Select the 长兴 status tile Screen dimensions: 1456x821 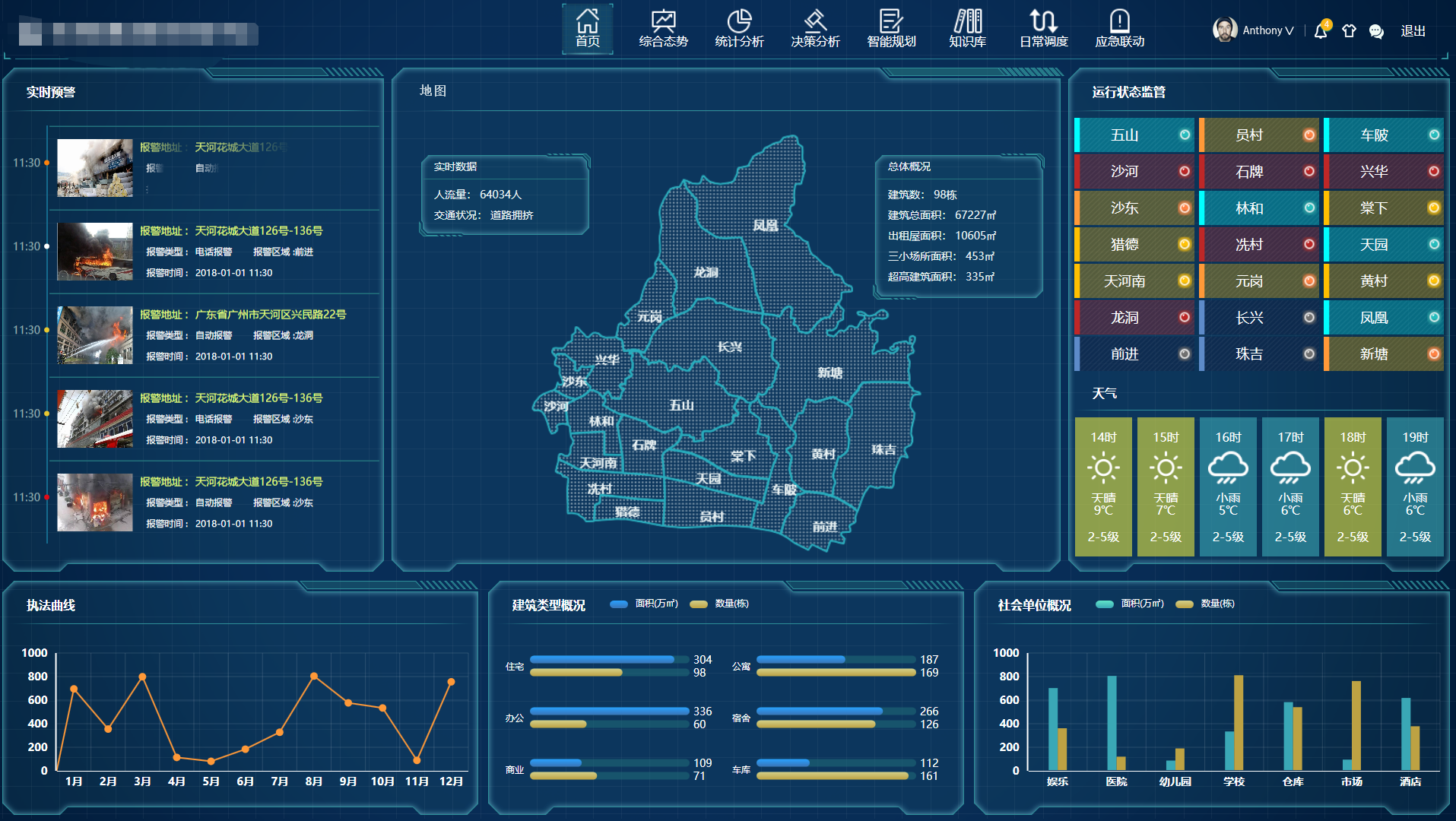[1259, 317]
